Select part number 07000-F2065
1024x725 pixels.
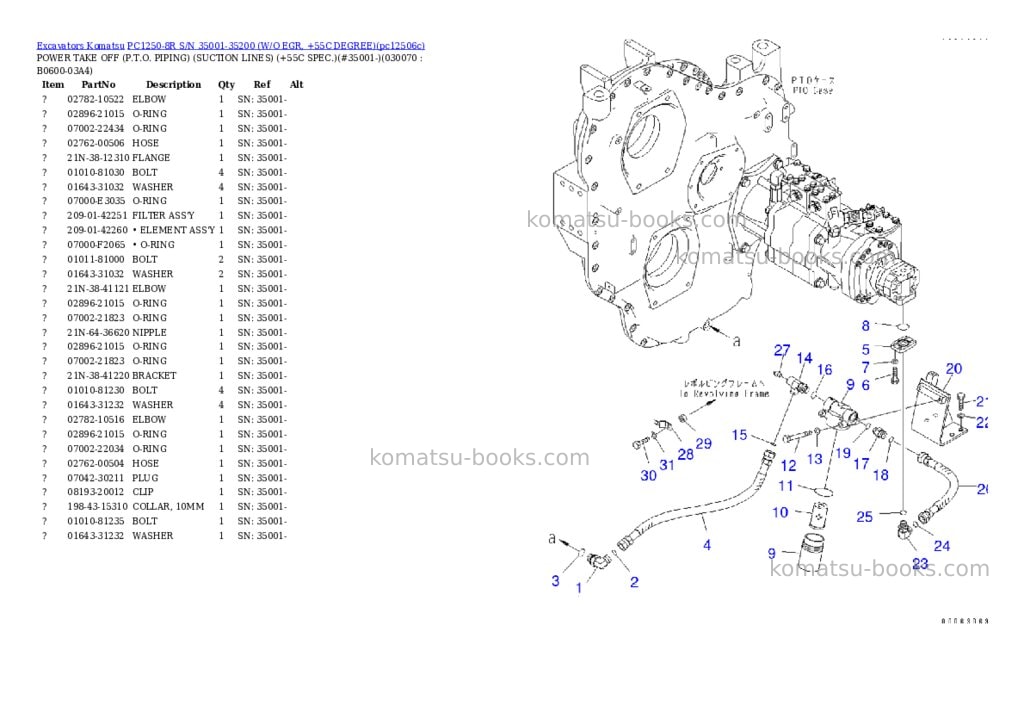(96, 245)
